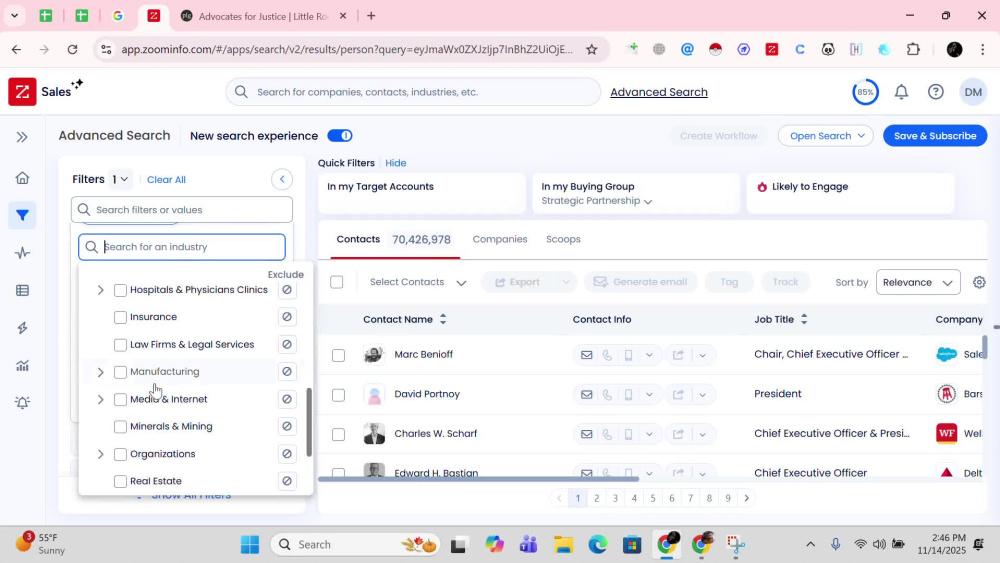1000x563 pixels.
Task: Check the Organizations industry box
Action: click(x=120, y=455)
